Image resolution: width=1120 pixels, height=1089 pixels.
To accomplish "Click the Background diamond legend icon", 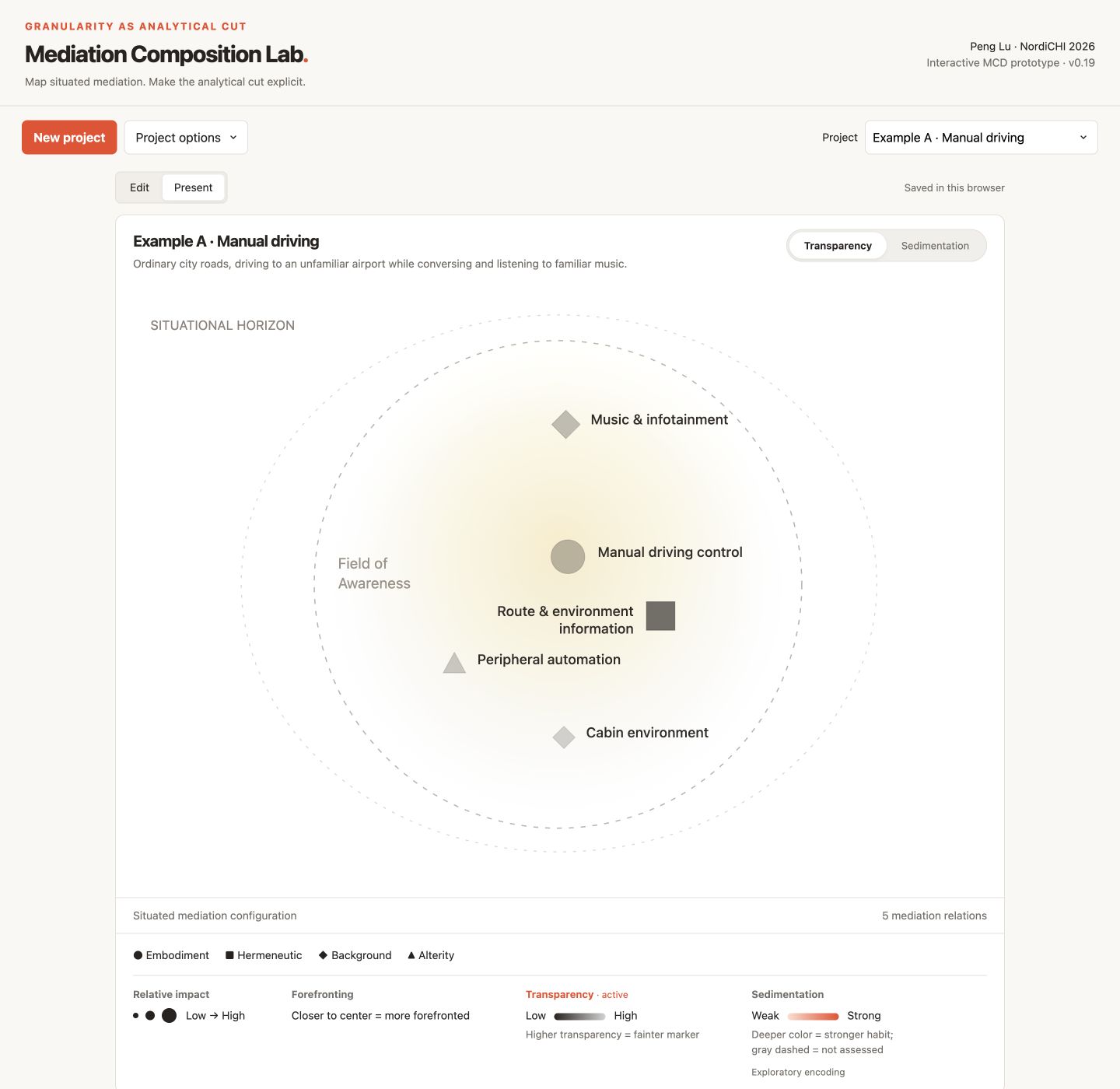I will point(323,955).
